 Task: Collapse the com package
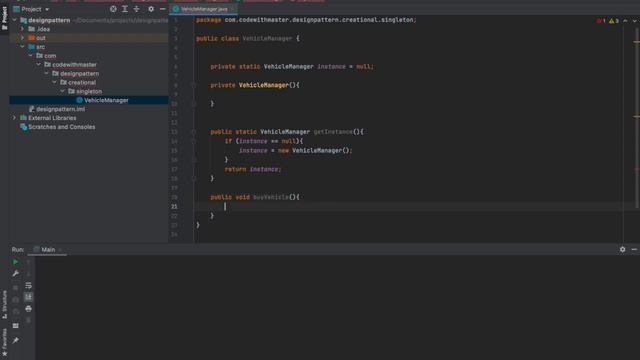[31, 56]
